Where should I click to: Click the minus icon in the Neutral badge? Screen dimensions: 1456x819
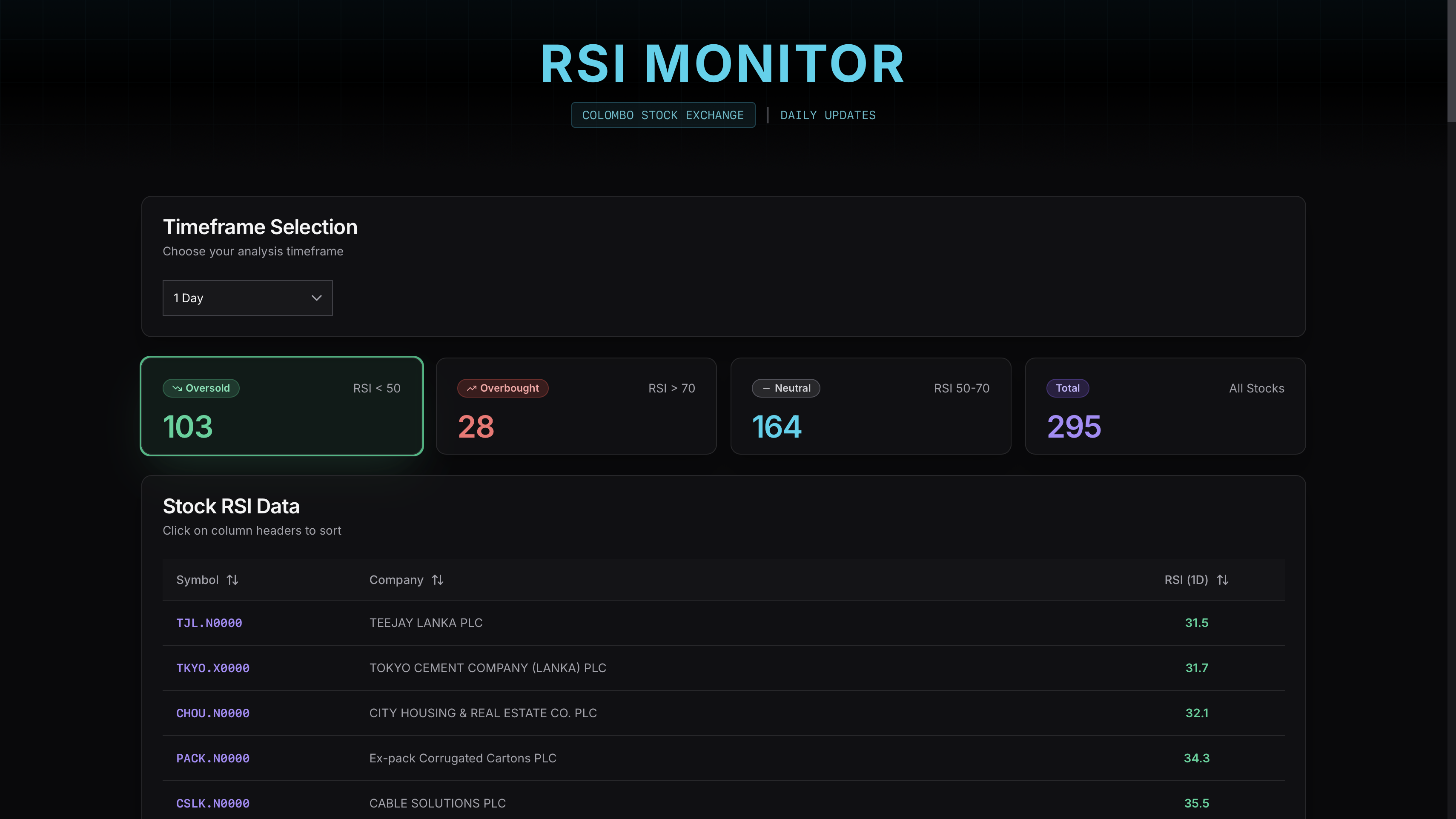[766, 388]
